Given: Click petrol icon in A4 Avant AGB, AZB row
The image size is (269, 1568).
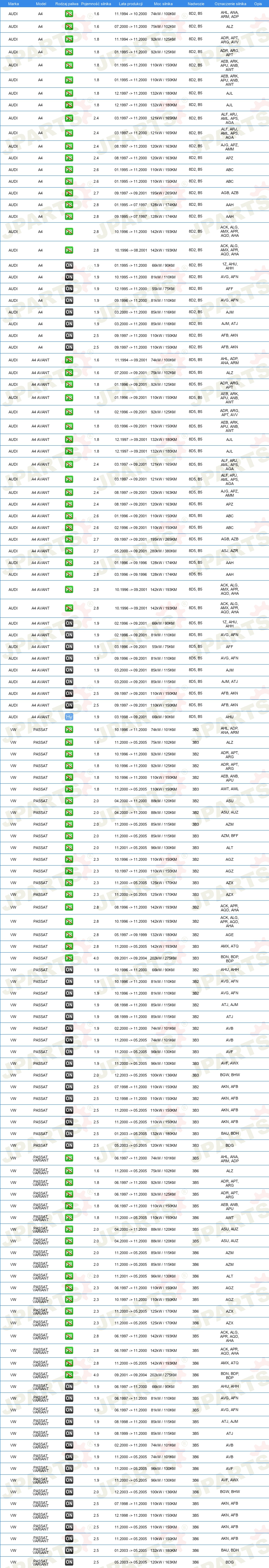Looking at the screenshot, I should pyautogui.click(x=69, y=539).
